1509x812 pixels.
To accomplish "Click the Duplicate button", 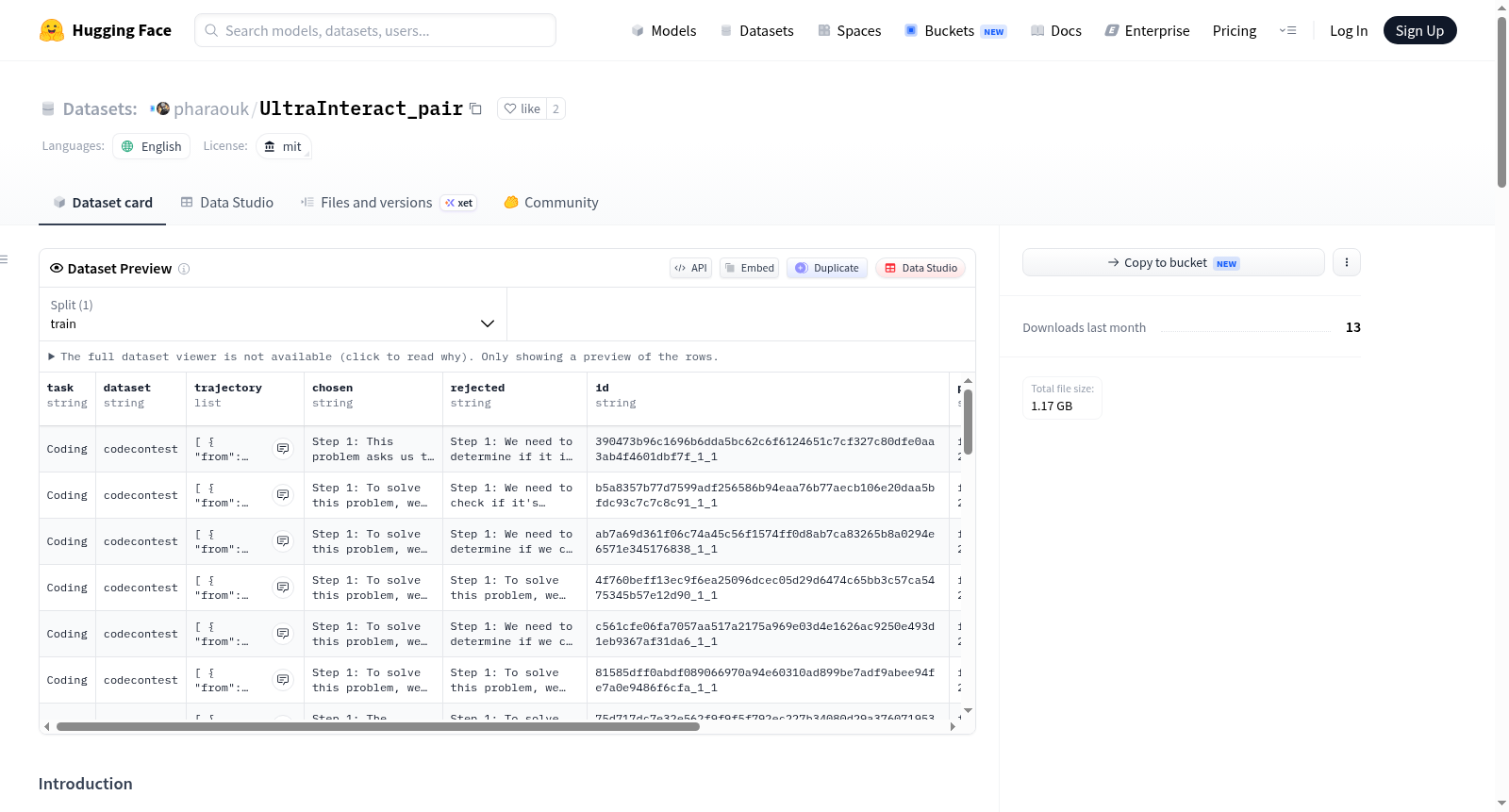I will (x=827, y=268).
